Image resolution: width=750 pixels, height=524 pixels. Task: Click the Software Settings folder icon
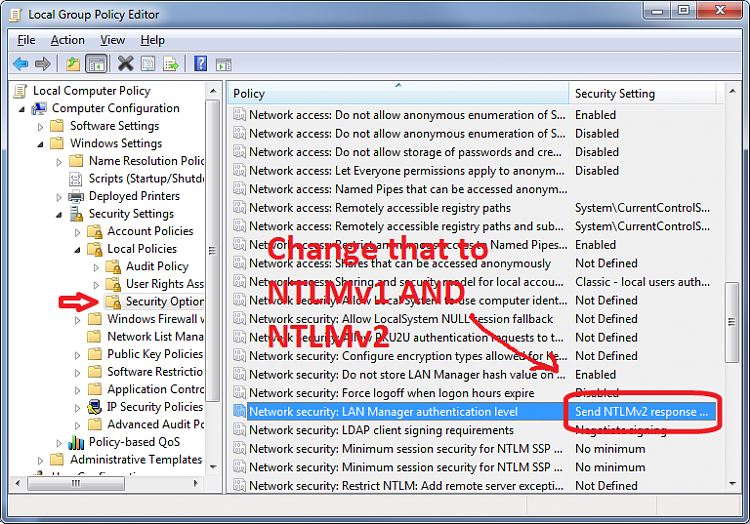click(57, 126)
